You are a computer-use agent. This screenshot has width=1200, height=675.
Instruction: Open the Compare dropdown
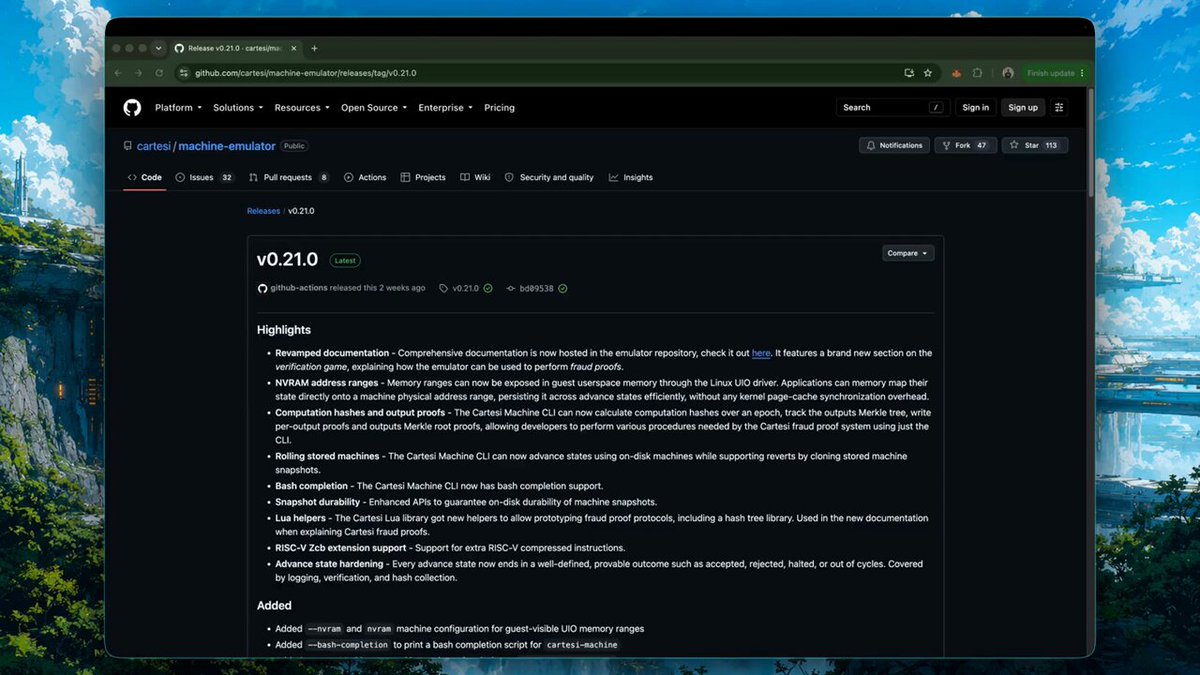click(908, 253)
